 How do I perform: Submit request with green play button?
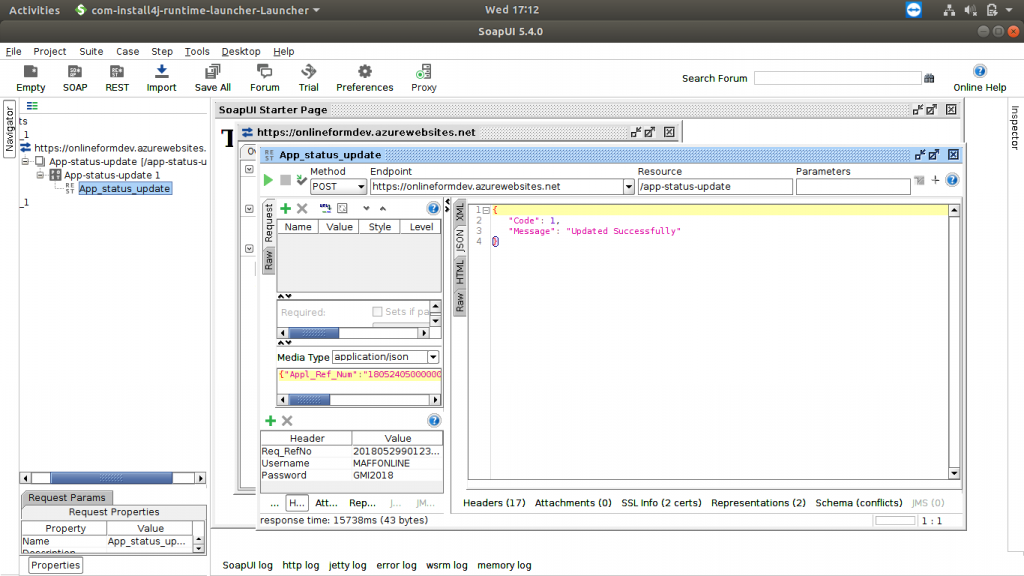coord(268,180)
